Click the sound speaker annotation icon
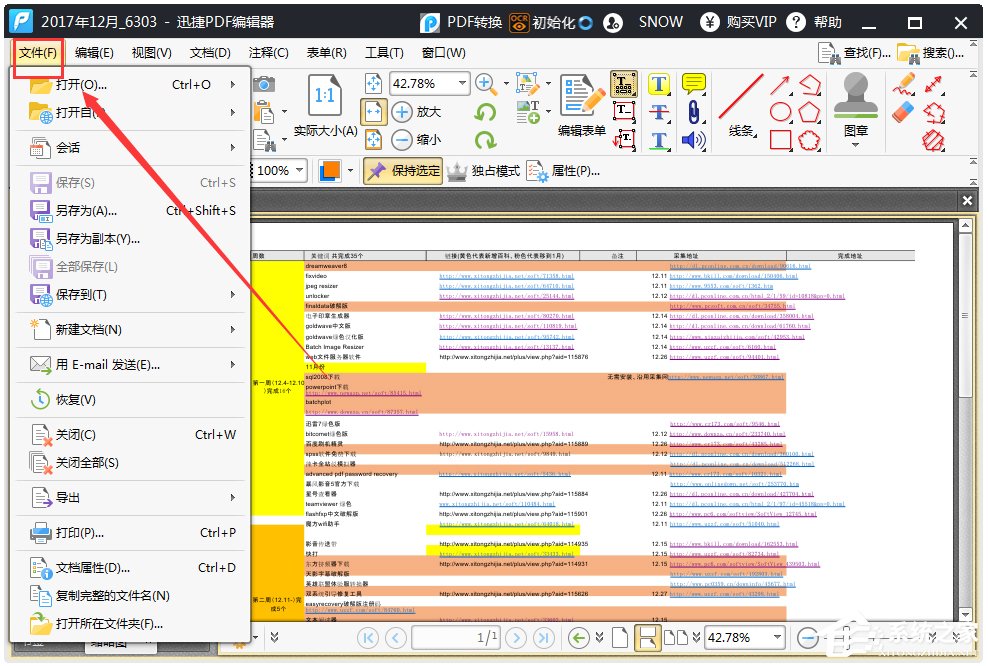988x666 pixels. click(x=692, y=140)
